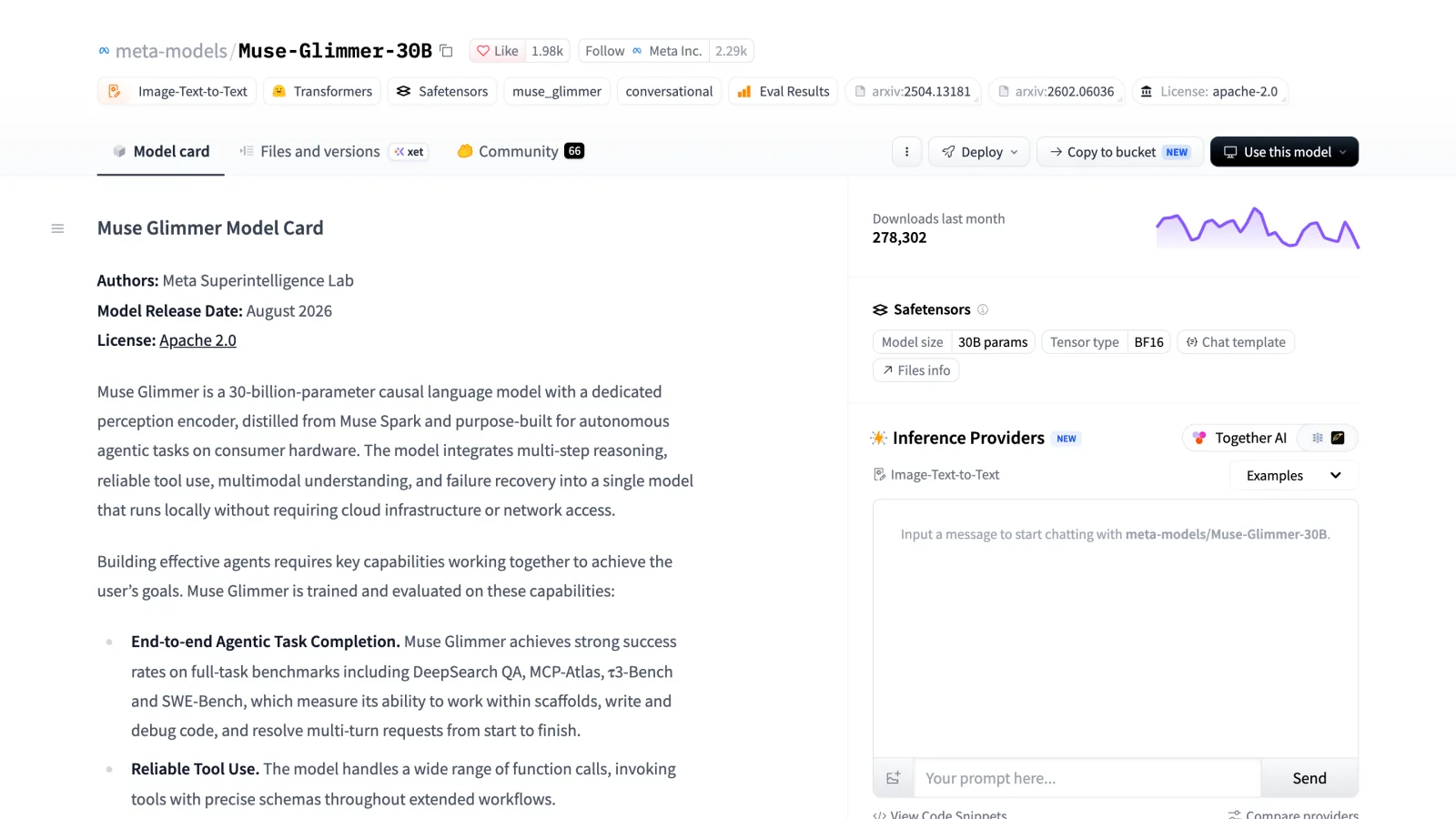The image size is (1456, 819).
Task: Filter by the Safetensors tag
Action: pos(442,91)
